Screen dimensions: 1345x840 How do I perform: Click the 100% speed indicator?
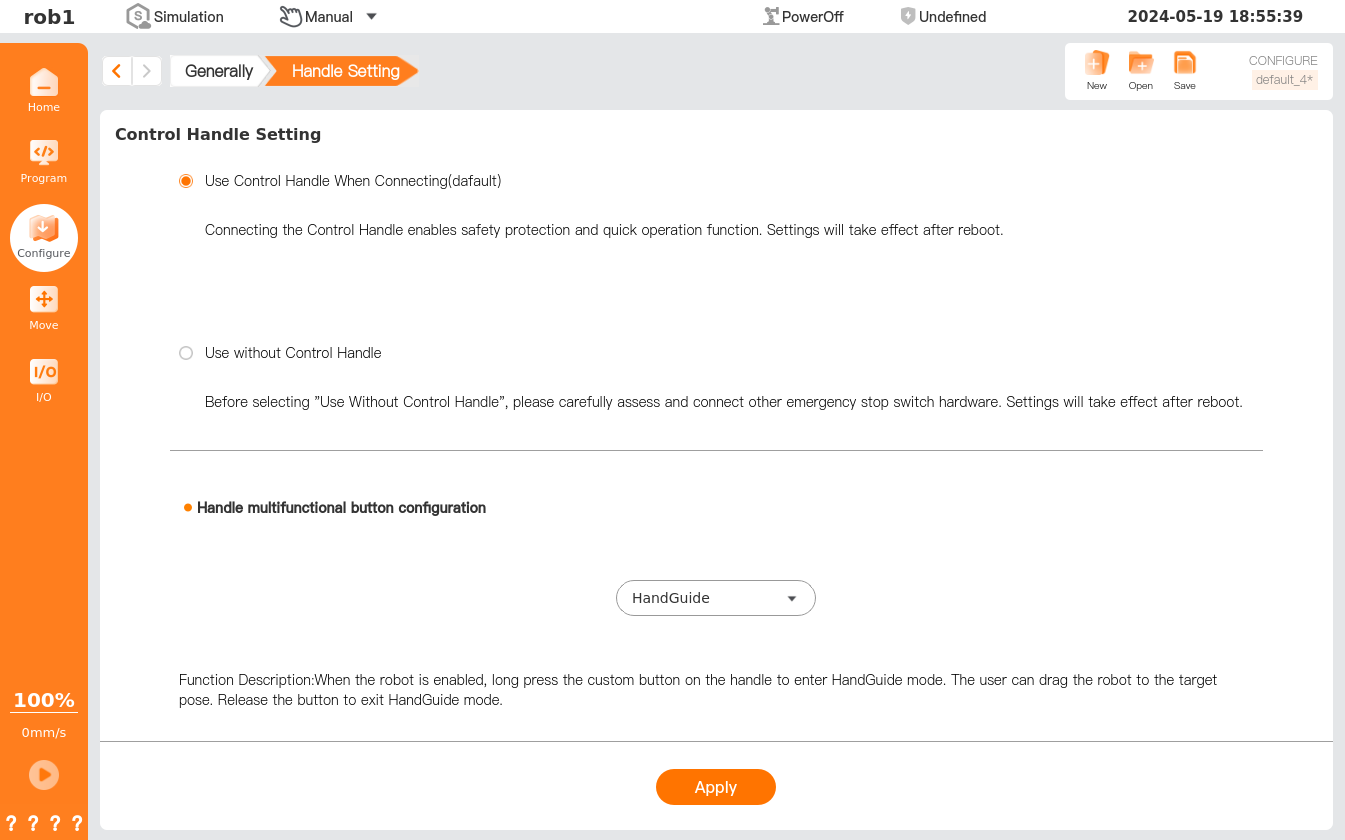(44, 700)
